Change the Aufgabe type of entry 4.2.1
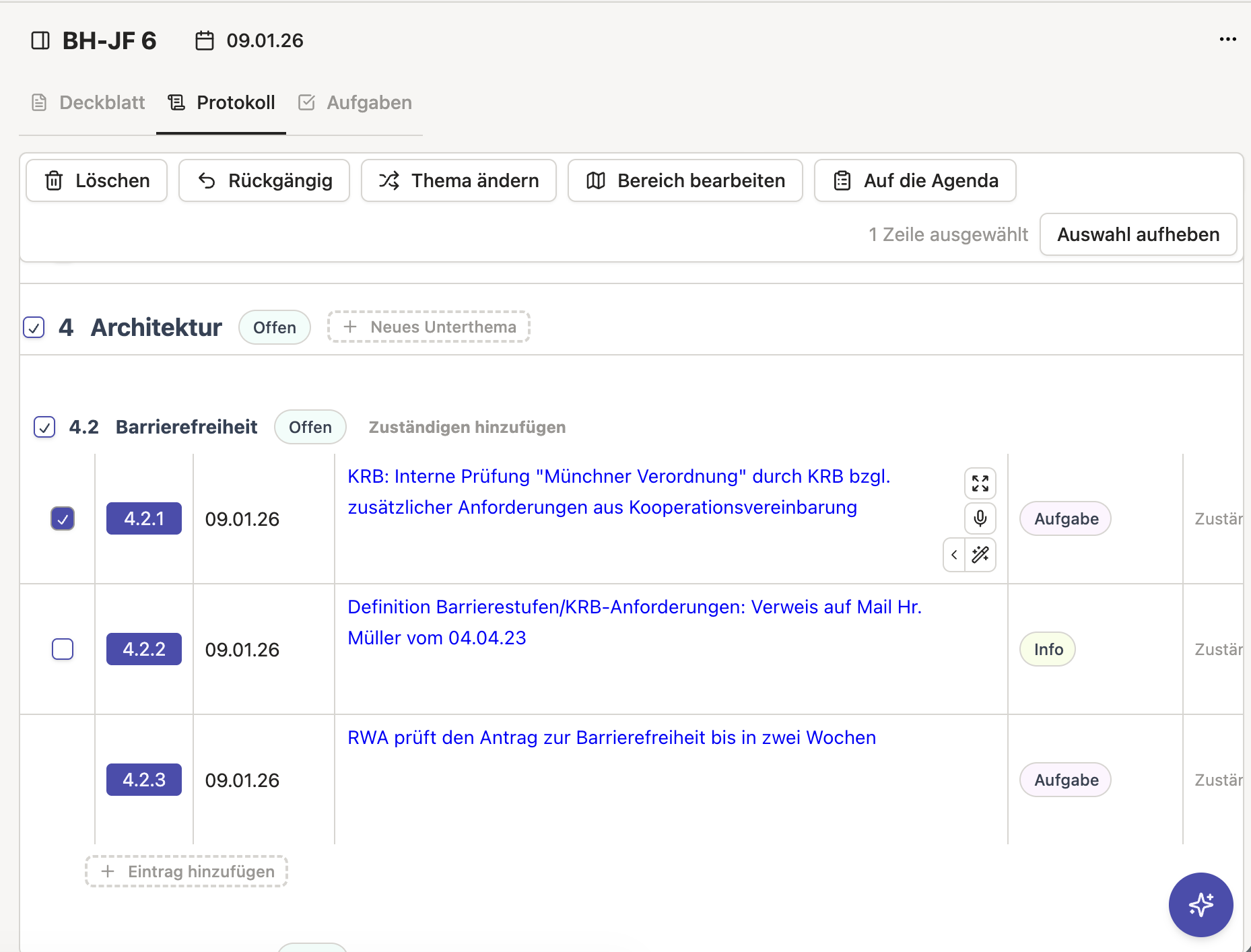 click(x=1066, y=518)
